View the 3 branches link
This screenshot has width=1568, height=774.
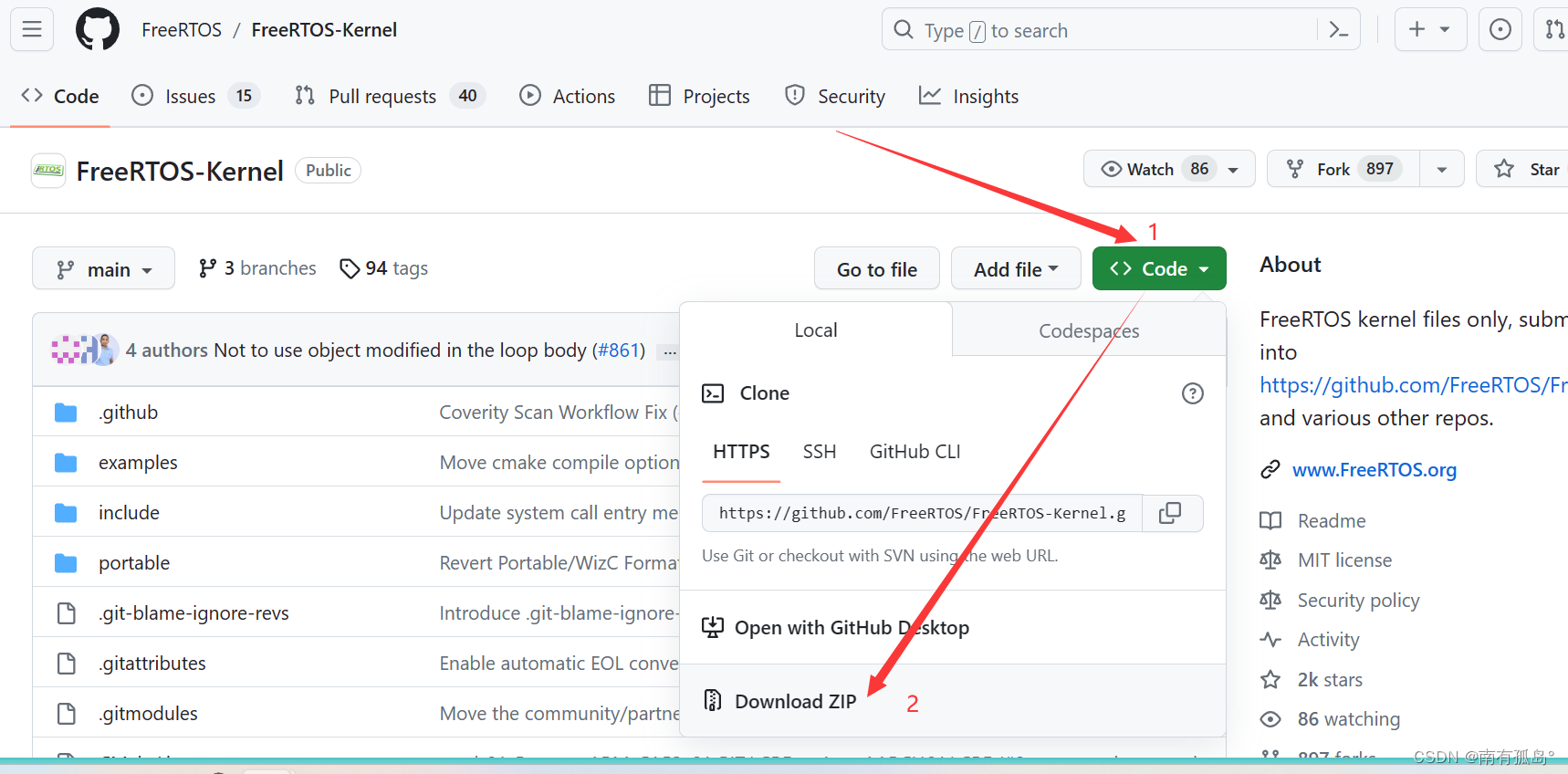pyautogui.click(x=257, y=268)
